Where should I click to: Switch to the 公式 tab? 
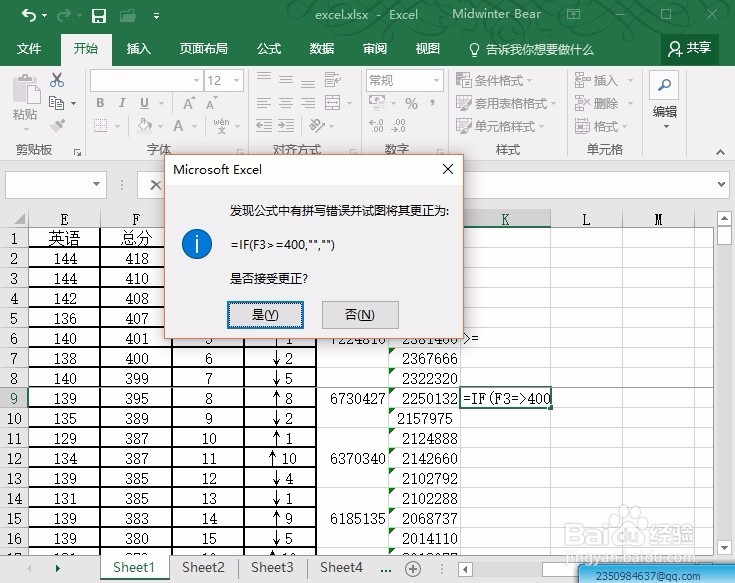click(269, 49)
